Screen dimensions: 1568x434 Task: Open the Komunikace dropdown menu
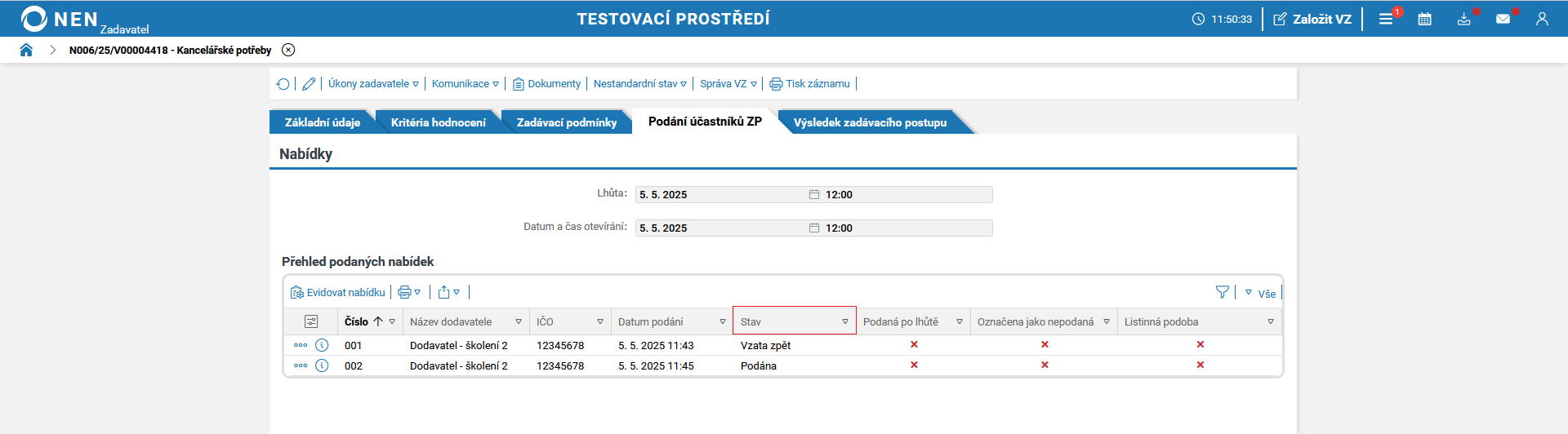click(465, 84)
